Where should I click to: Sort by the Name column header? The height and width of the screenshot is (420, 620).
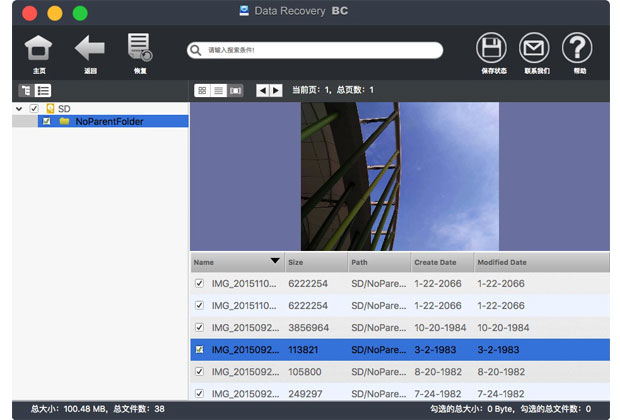click(x=237, y=262)
